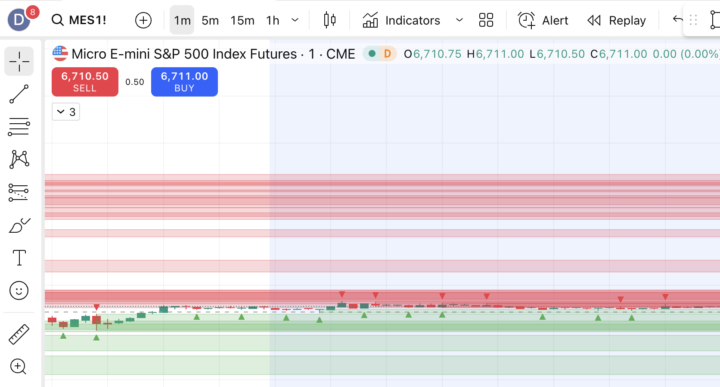Click the red 6,710.50 SELL button
Viewport: 720px width, 387px height.
pos(85,82)
